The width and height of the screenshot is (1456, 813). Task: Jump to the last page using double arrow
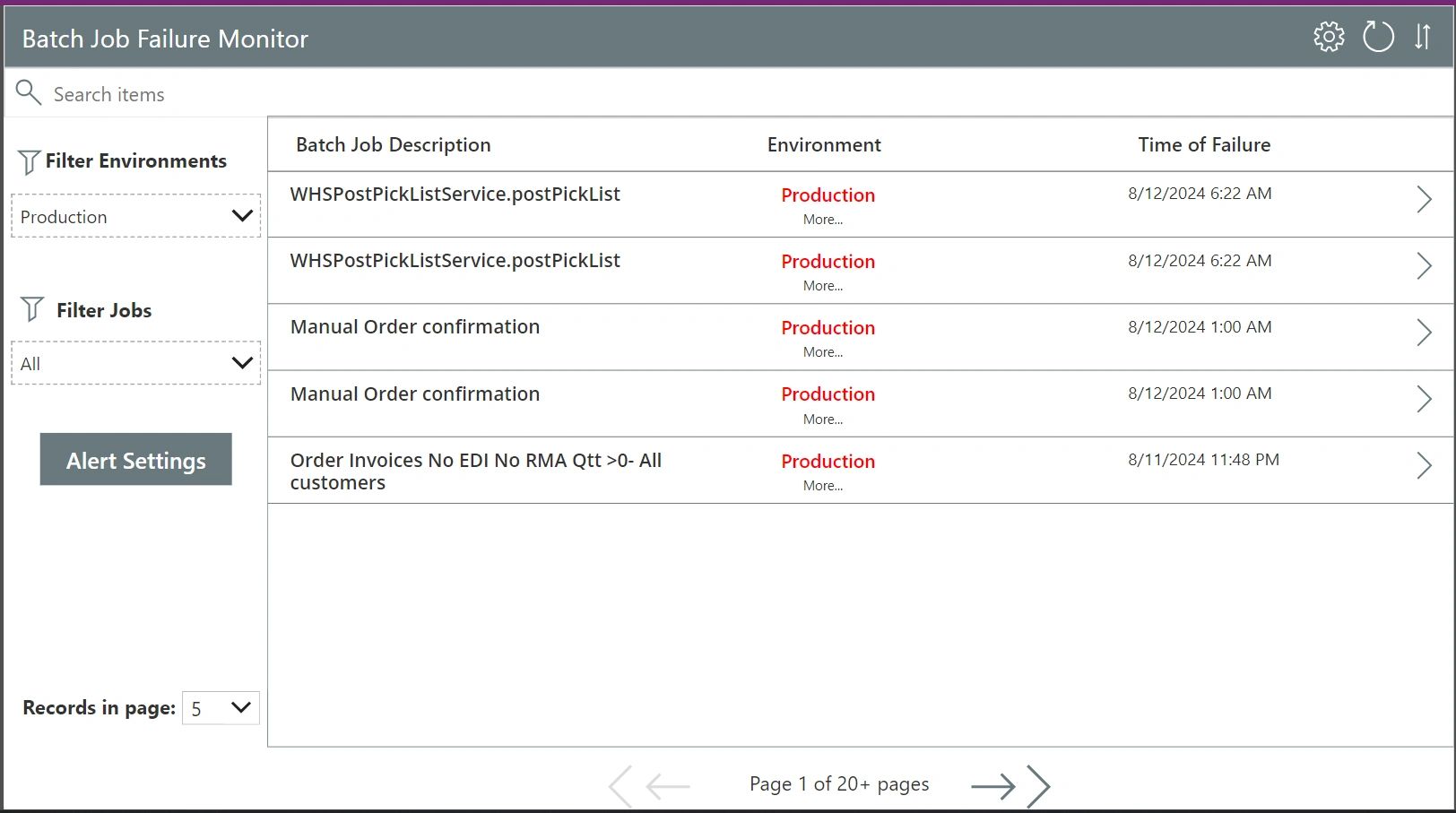point(1040,786)
